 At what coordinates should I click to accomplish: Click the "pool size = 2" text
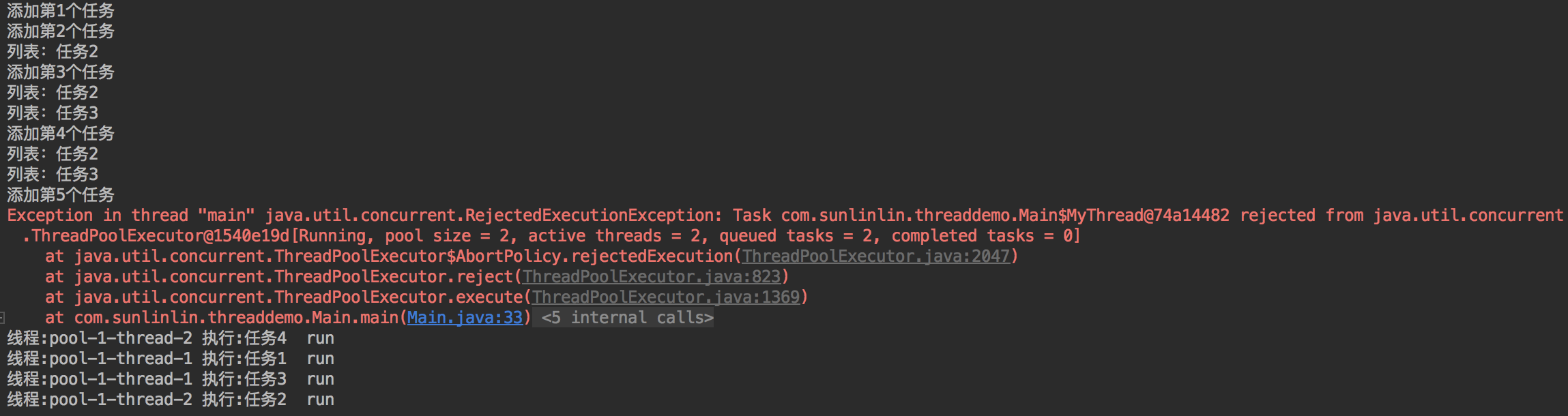pos(447,236)
